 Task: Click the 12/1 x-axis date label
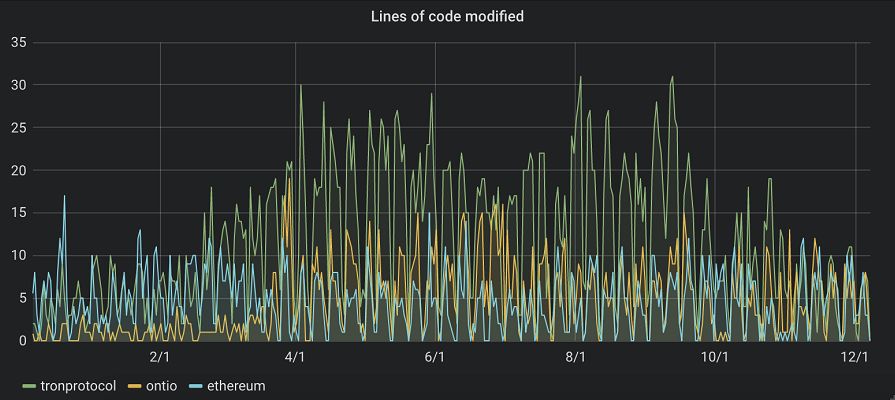pyautogui.click(x=853, y=357)
